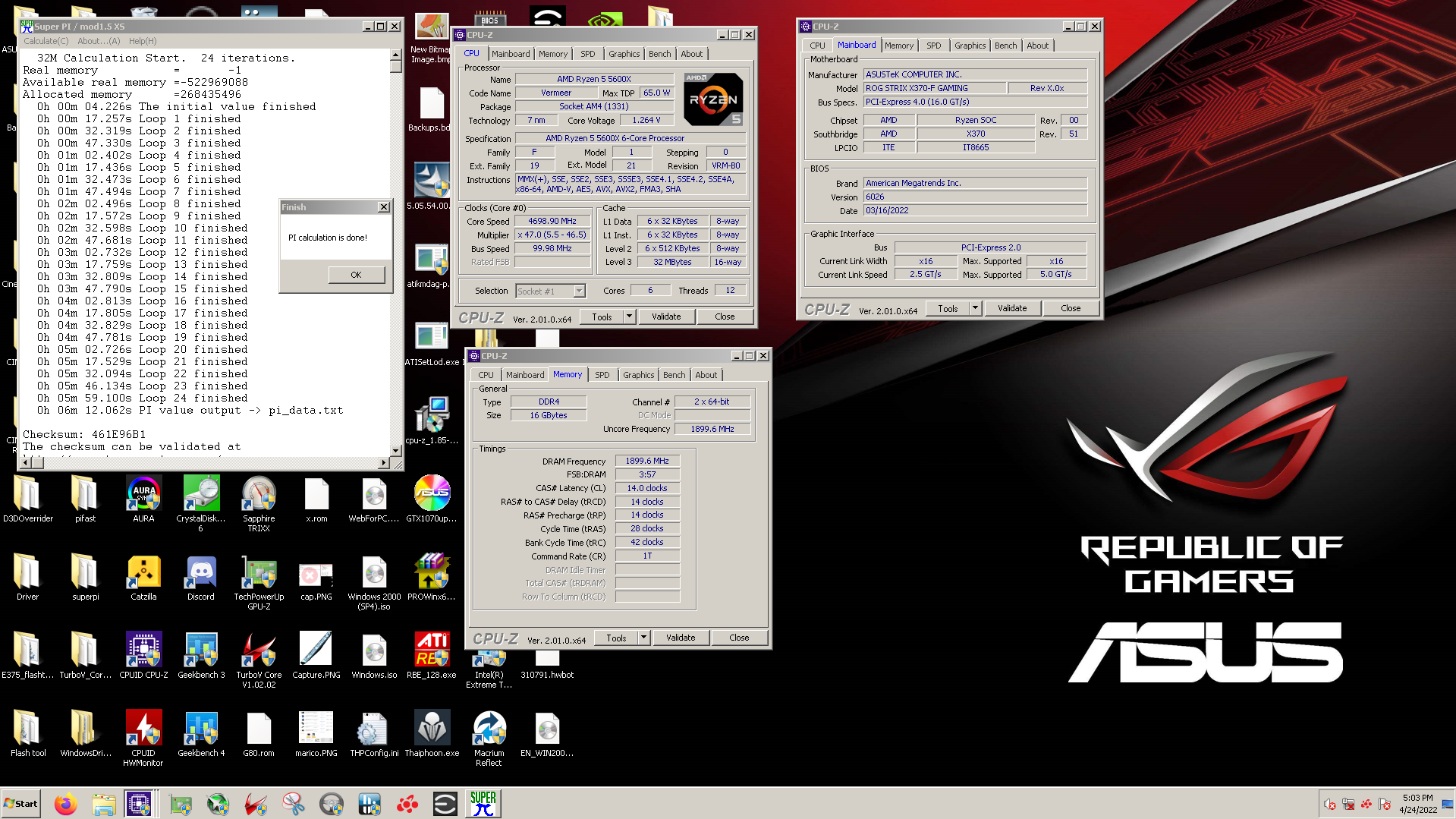Switch to SPD tab in CPU-Z CPU window
Image resolution: width=1456 pixels, height=819 pixels.
point(588,54)
